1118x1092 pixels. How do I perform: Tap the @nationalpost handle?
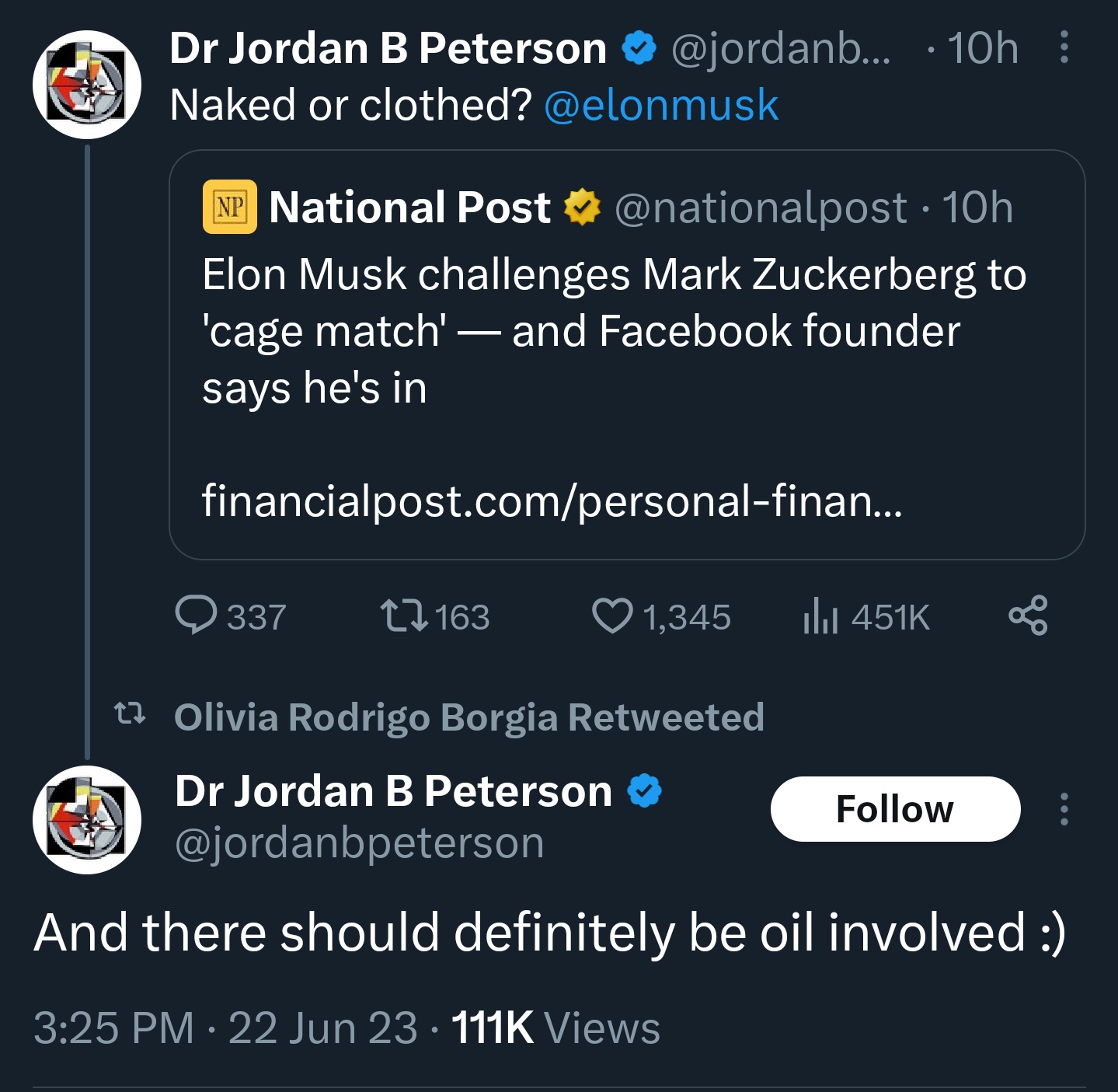point(761,208)
